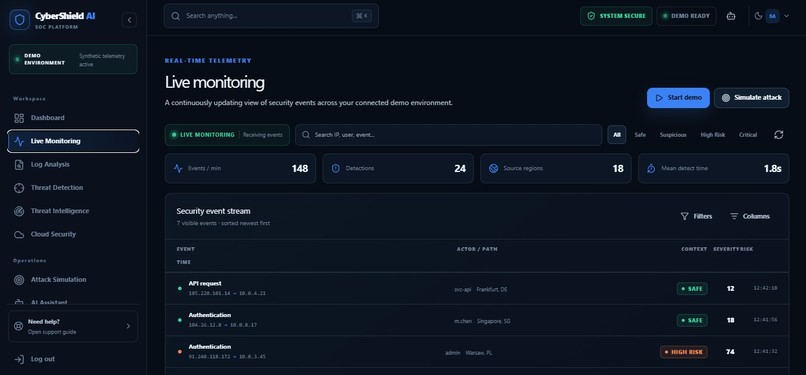Screen dimensions: 806x375
Task: Focus the Search IP, user, event field
Action: click(448, 135)
